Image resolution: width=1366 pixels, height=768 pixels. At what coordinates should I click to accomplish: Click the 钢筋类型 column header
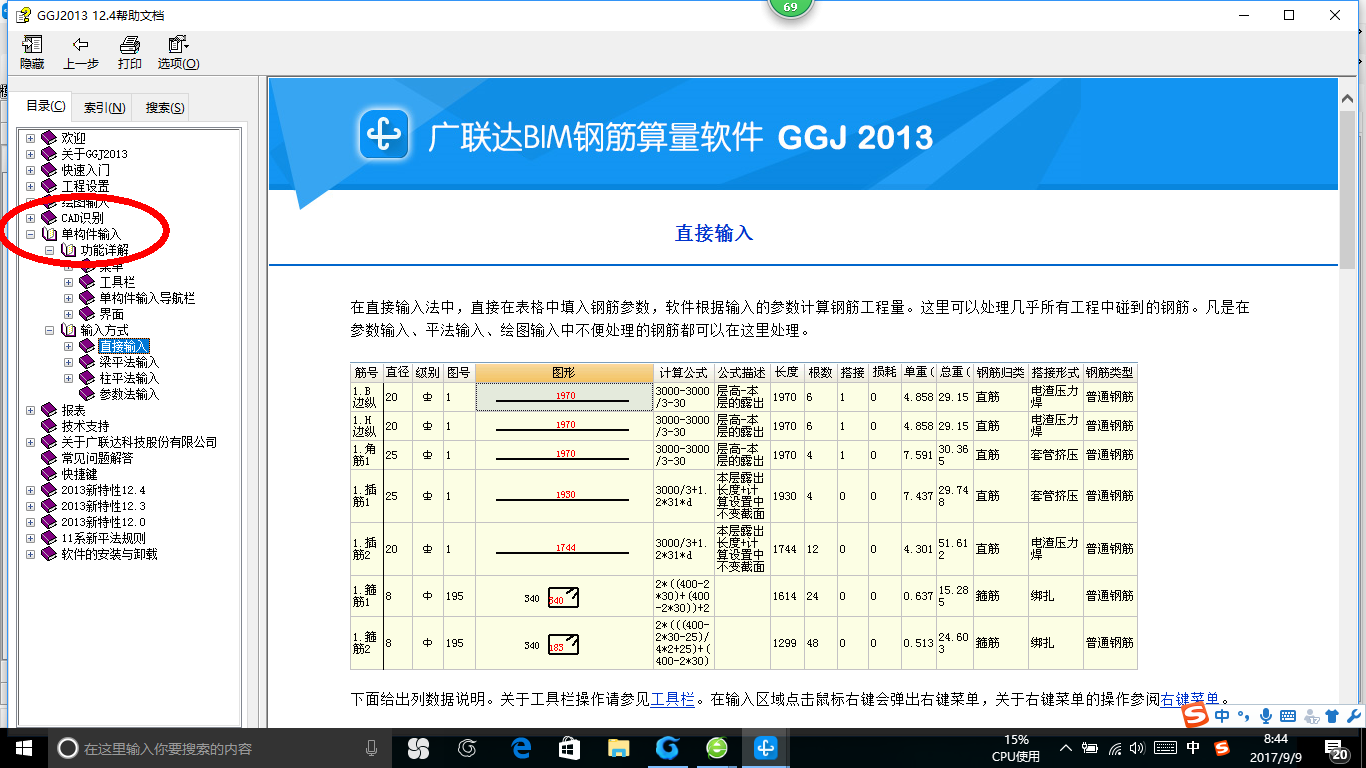[x=1109, y=372]
